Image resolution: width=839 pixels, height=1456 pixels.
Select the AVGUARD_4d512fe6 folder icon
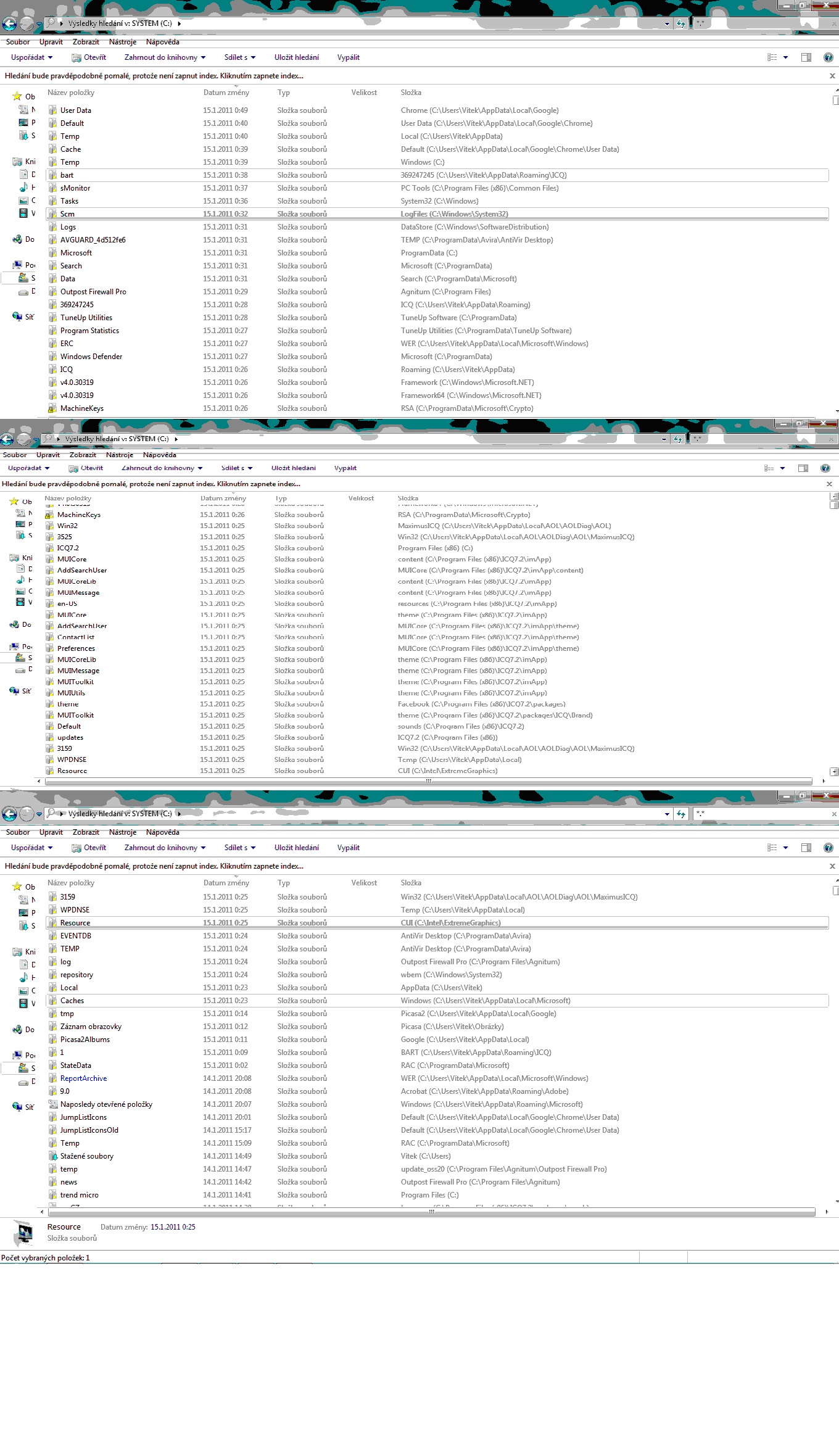[x=53, y=240]
